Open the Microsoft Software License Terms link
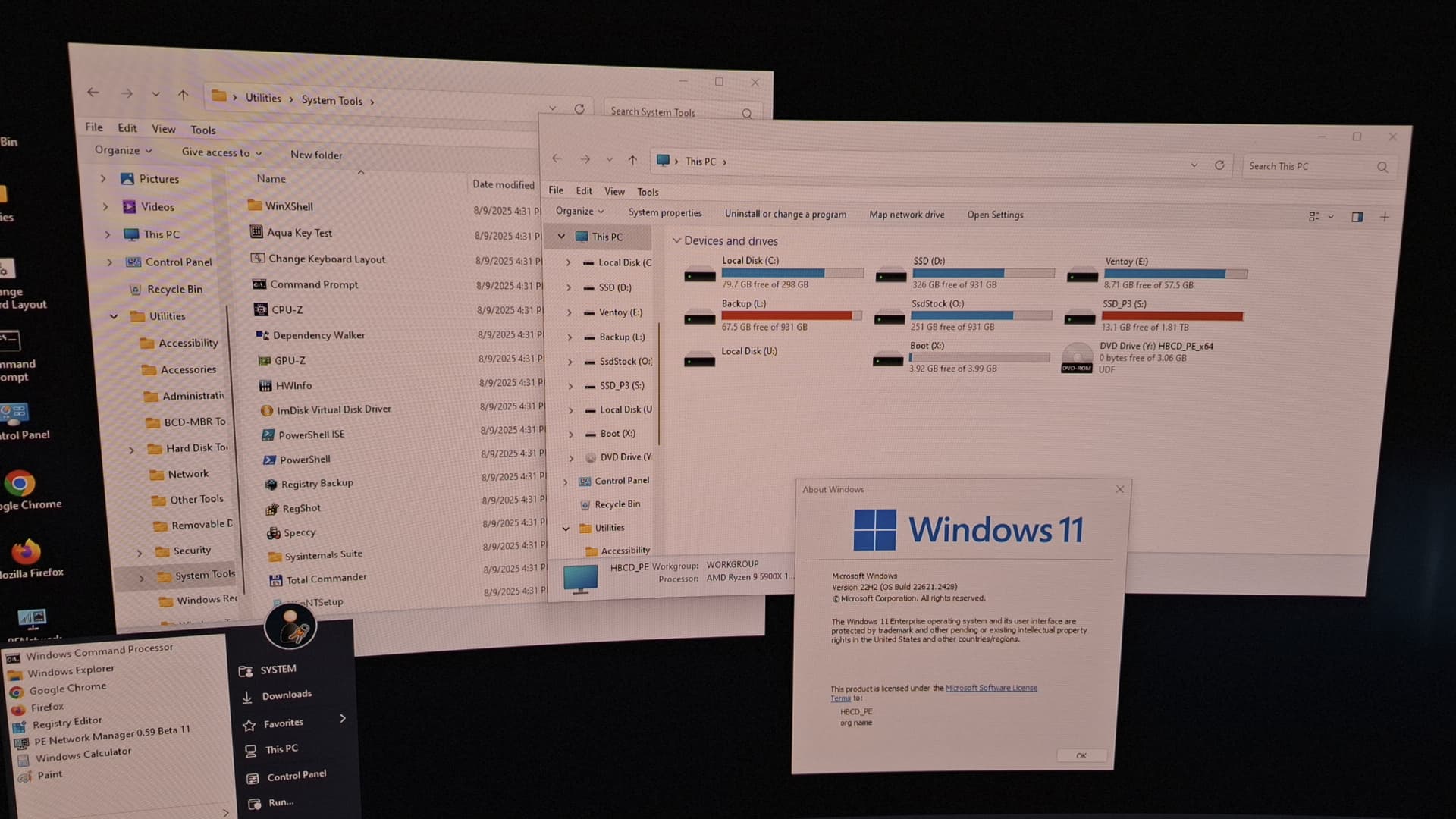Screen dimensions: 1456x819 pyautogui.click(x=990, y=688)
